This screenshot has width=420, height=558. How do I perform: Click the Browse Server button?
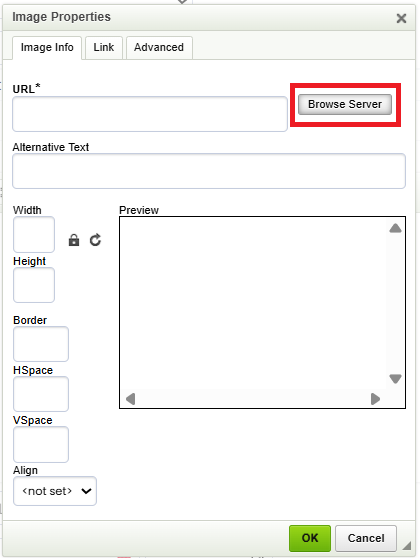pos(345,104)
